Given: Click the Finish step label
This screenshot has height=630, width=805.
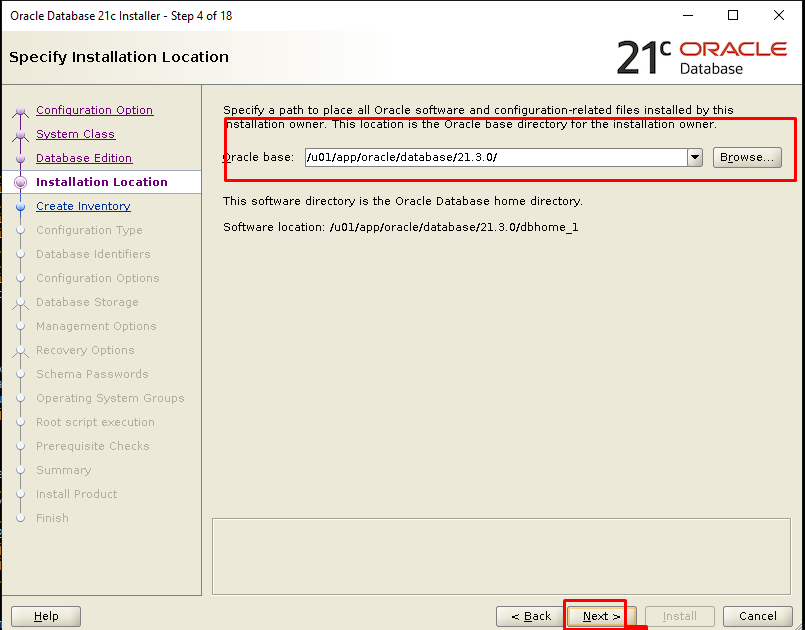Looking at the screenshot, I should pos(52,518).
